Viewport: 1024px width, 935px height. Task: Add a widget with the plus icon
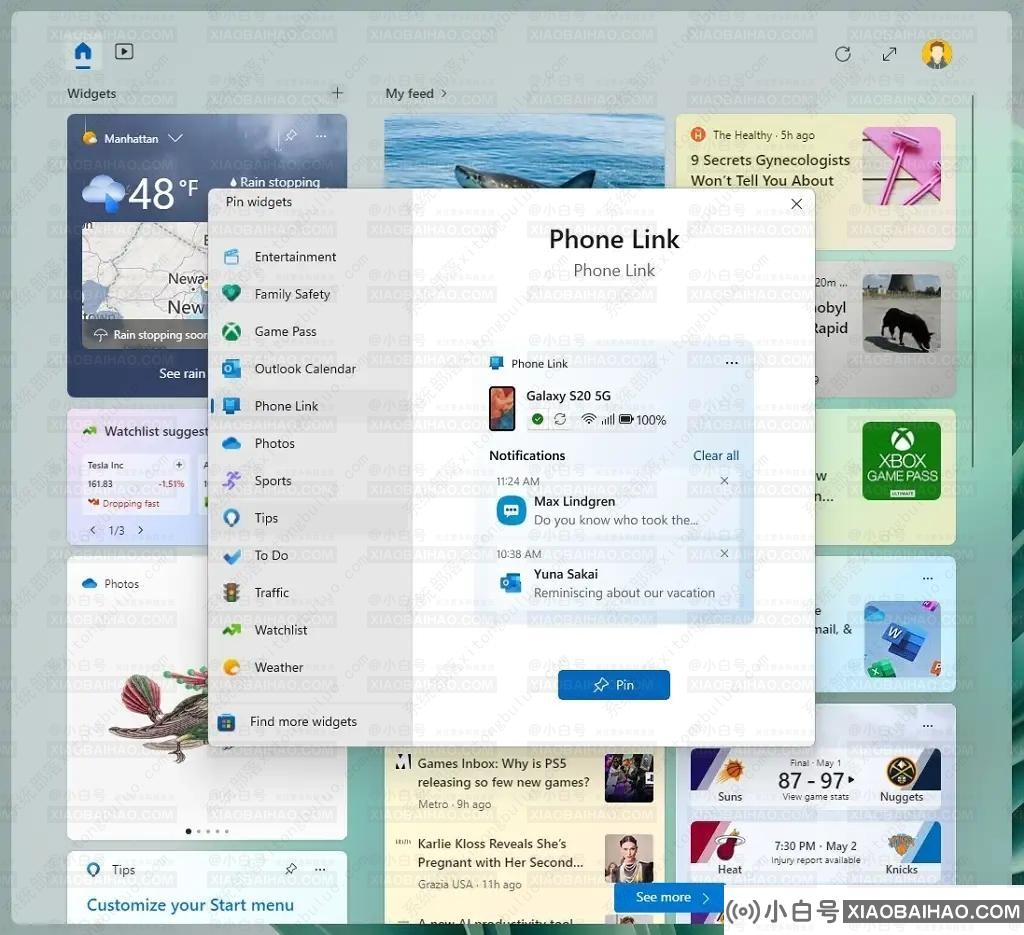click(337, 93)
